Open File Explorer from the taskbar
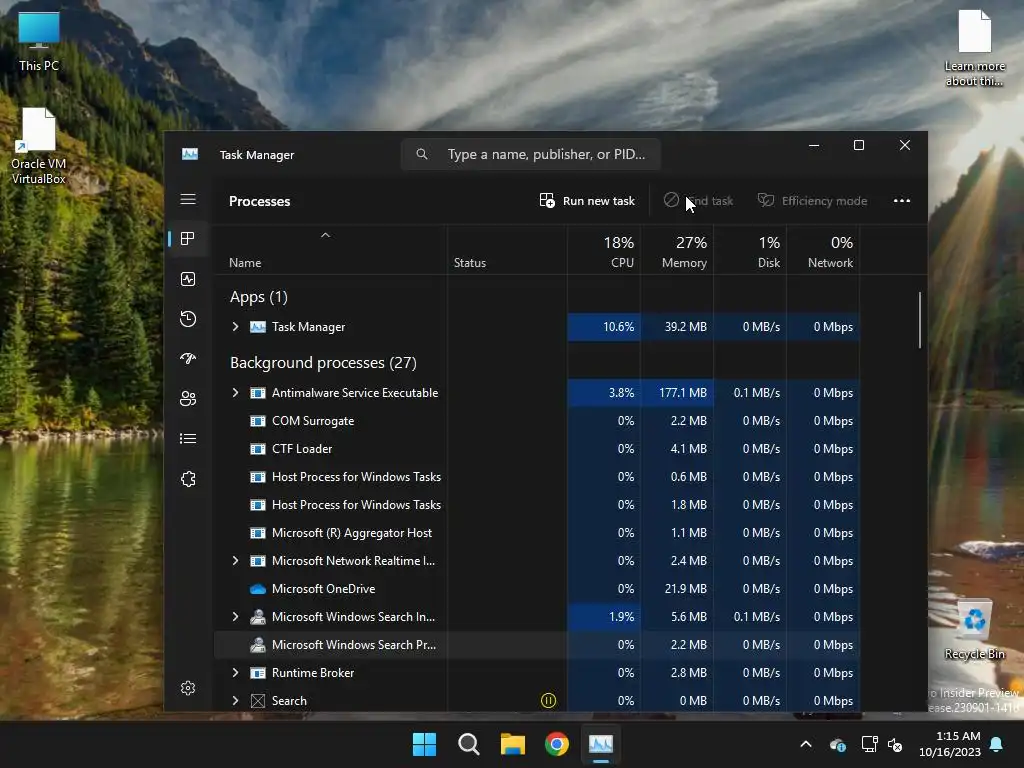 (x=513, y=744)
